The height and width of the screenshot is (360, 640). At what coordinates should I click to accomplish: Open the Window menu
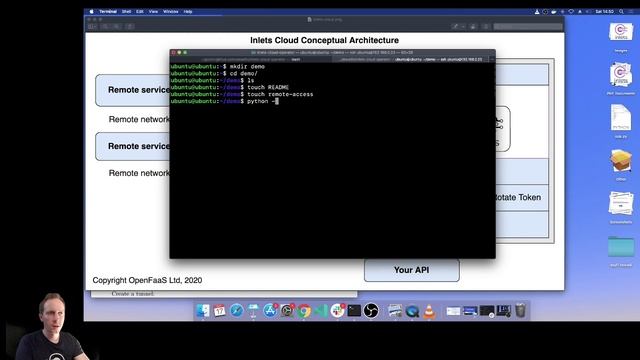click(x=171, y=12)
